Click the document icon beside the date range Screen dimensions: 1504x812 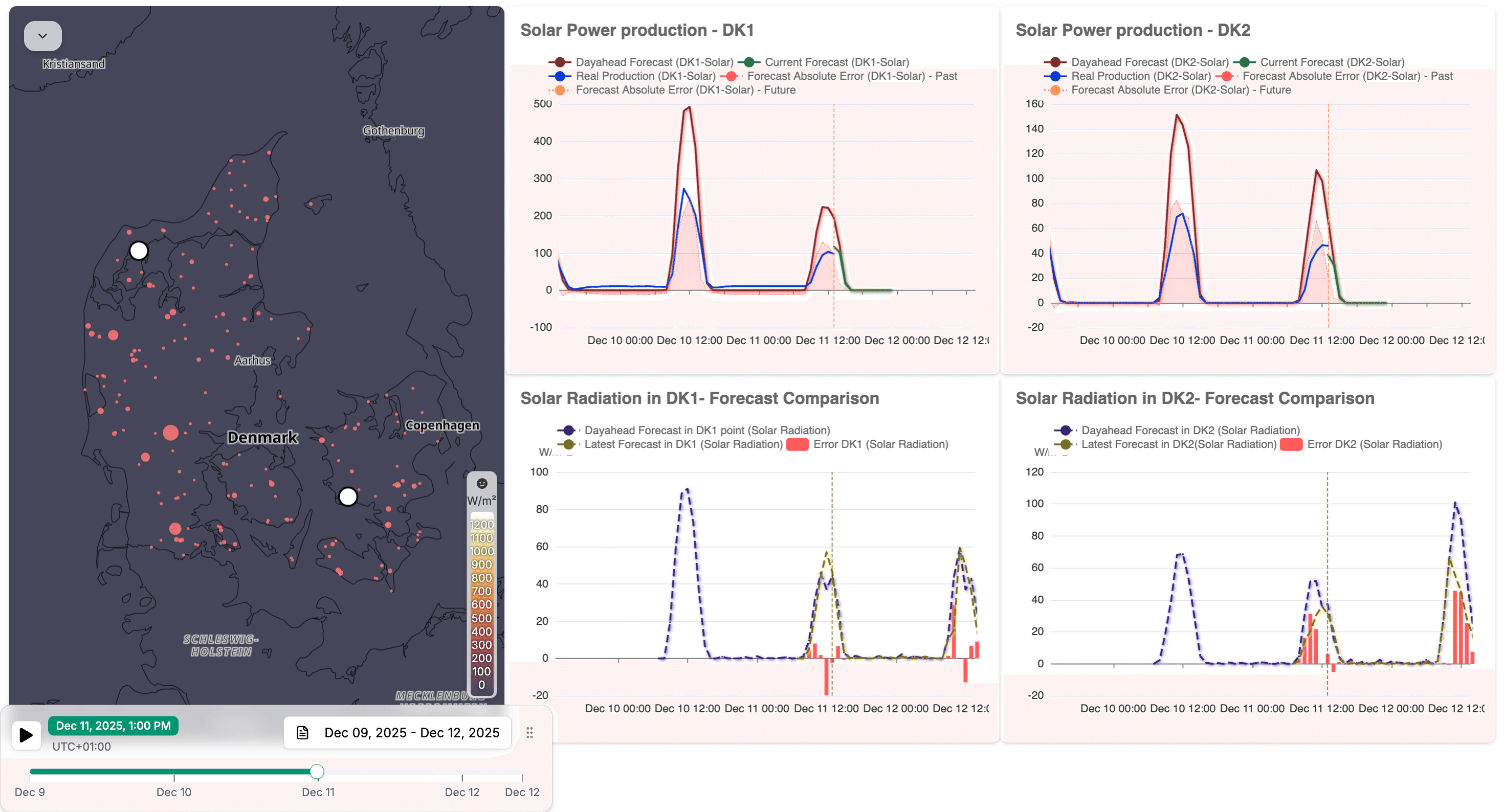pyautogui.click(x=303, y=733)
